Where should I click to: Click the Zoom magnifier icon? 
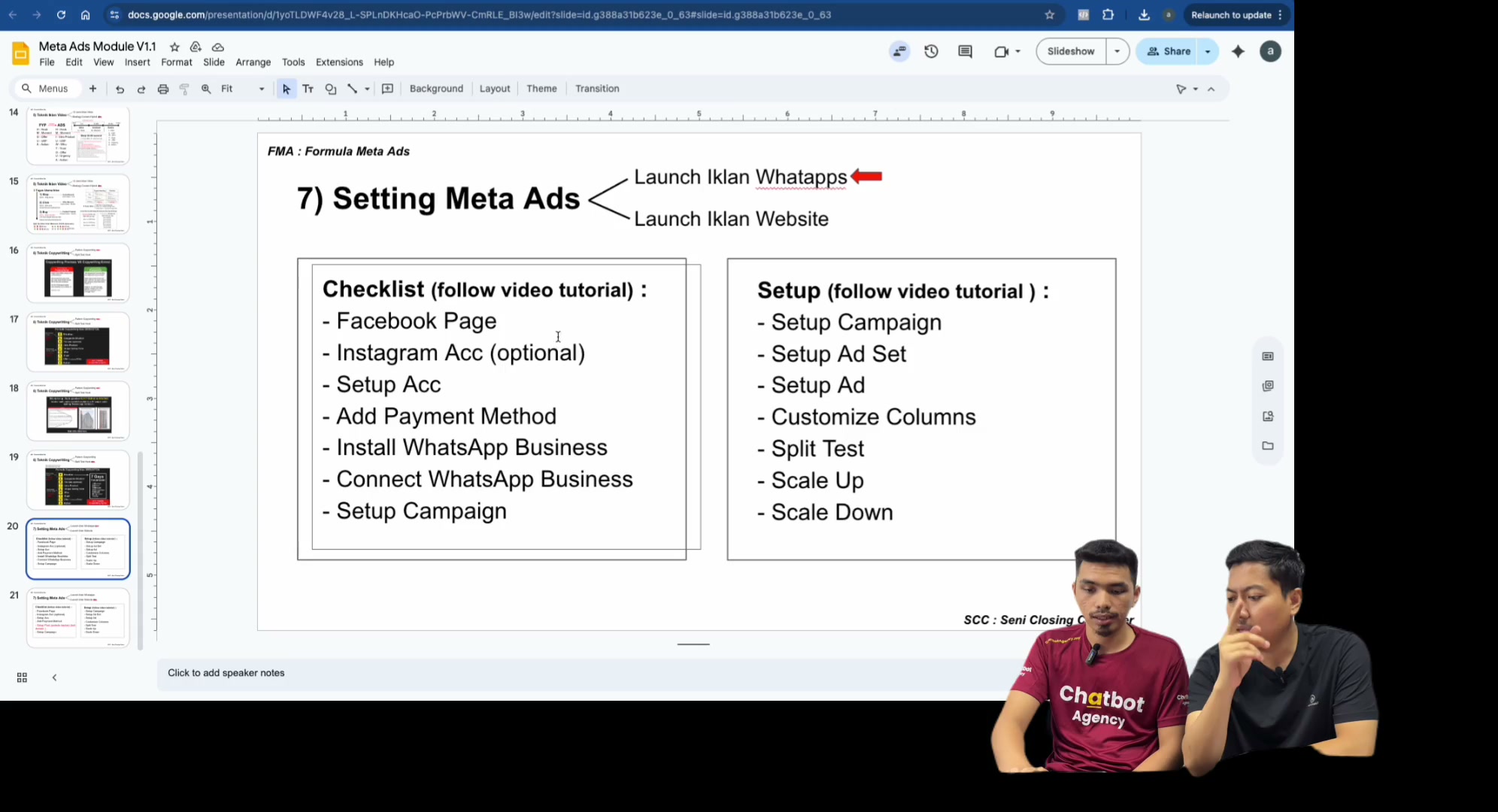coord(206,89)
